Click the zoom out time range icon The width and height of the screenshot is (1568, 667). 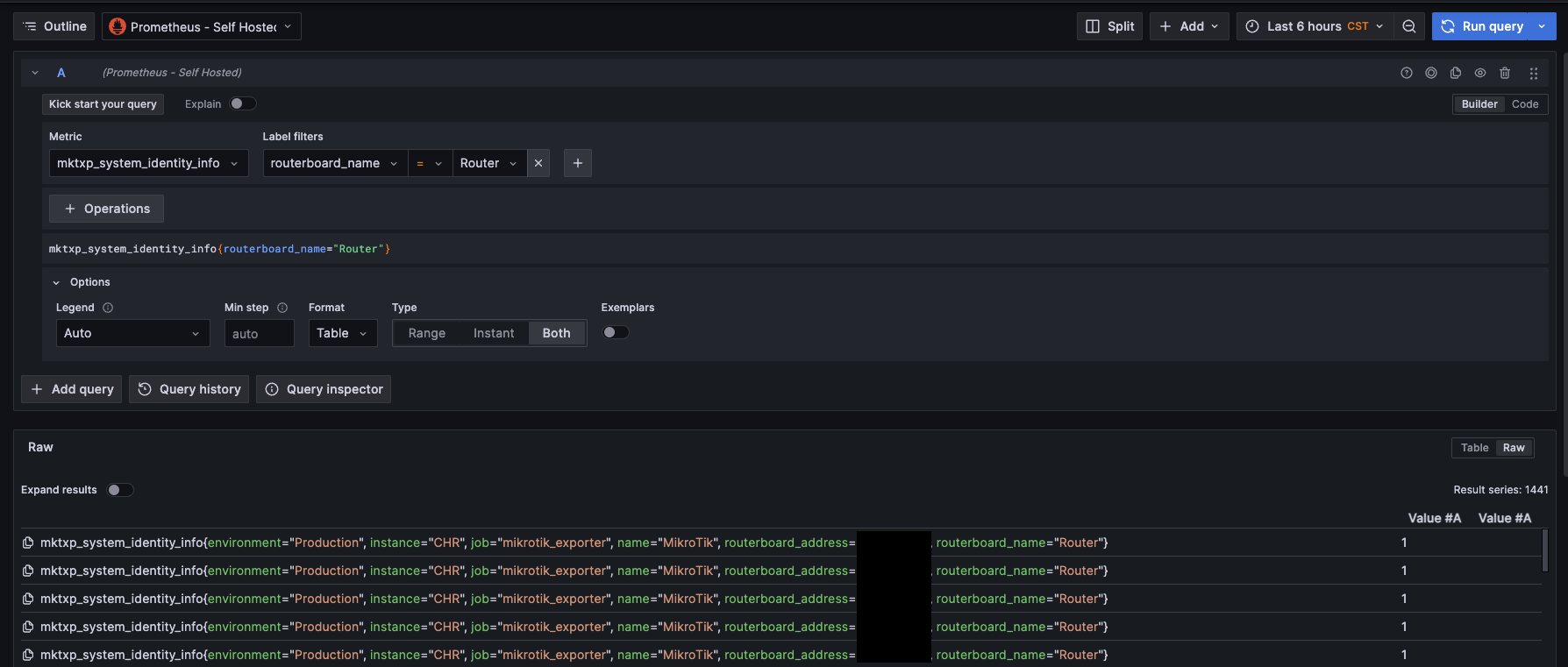1409,26
